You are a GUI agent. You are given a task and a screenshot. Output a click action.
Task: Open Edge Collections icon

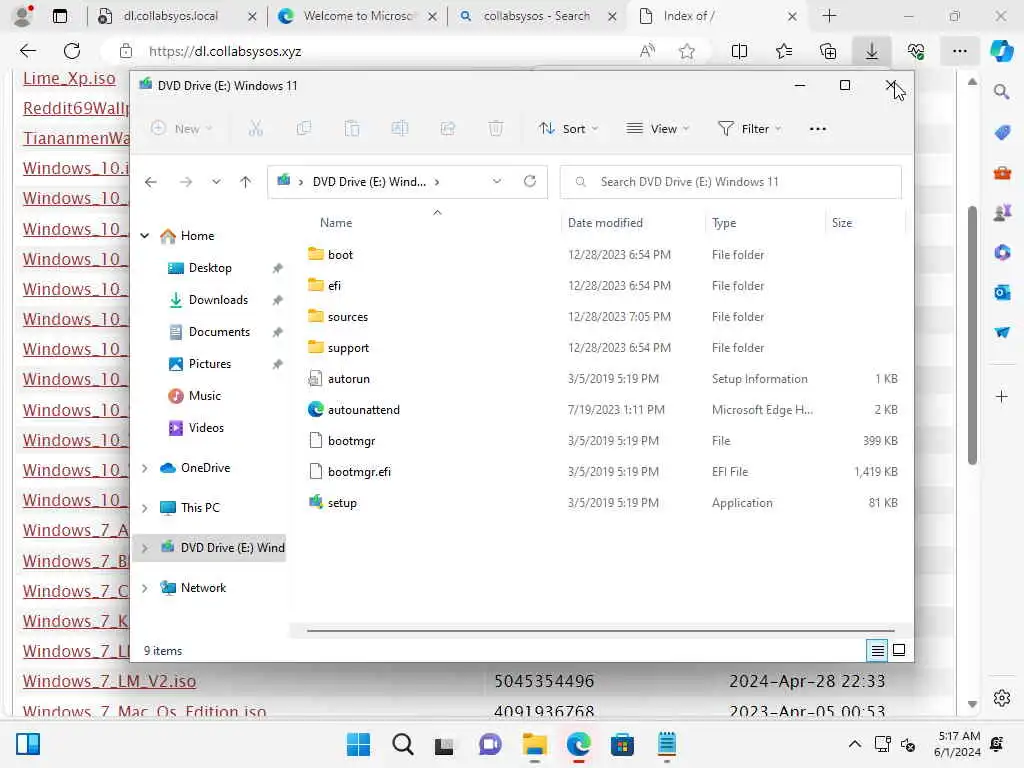point(828,51)
